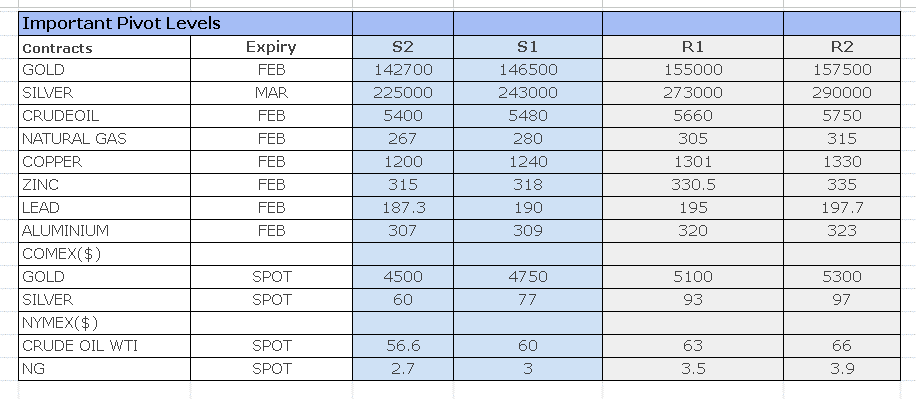Select the R1 column header

click(693, 47)
